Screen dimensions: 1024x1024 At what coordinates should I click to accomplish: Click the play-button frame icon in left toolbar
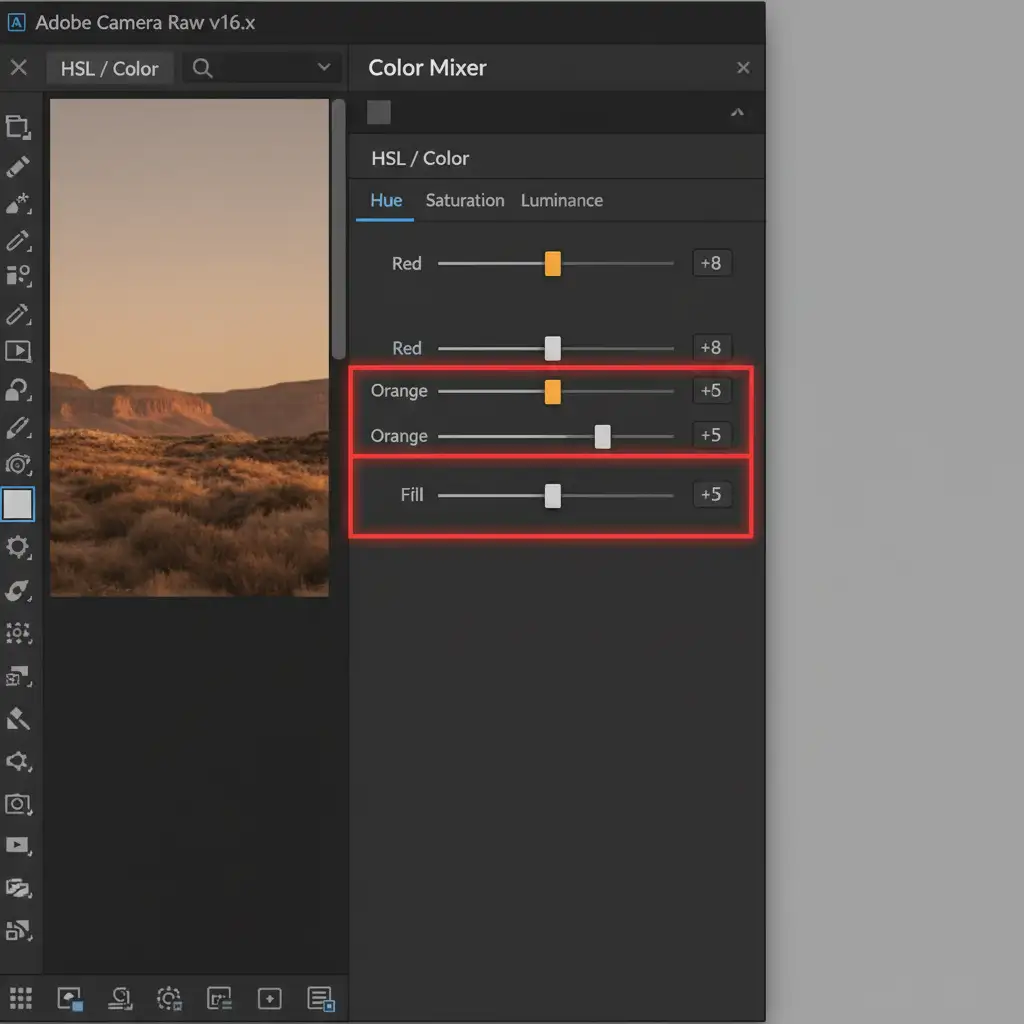coord(18,351)
